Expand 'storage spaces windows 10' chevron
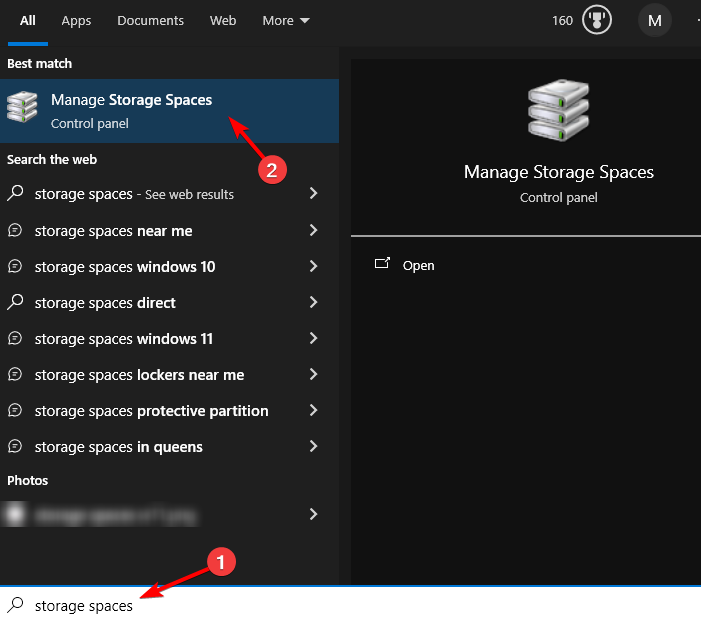Viewport: 701px width, 620px height. coord(313,266)
